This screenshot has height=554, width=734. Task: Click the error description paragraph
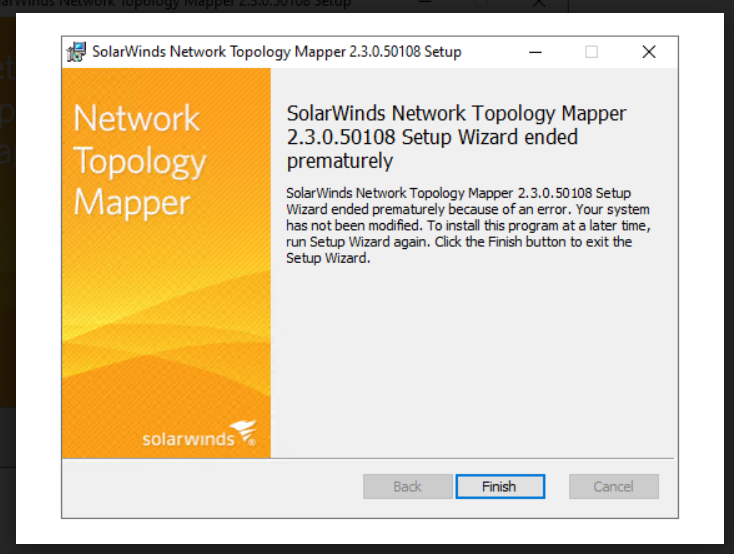click(x=468, y=225)
